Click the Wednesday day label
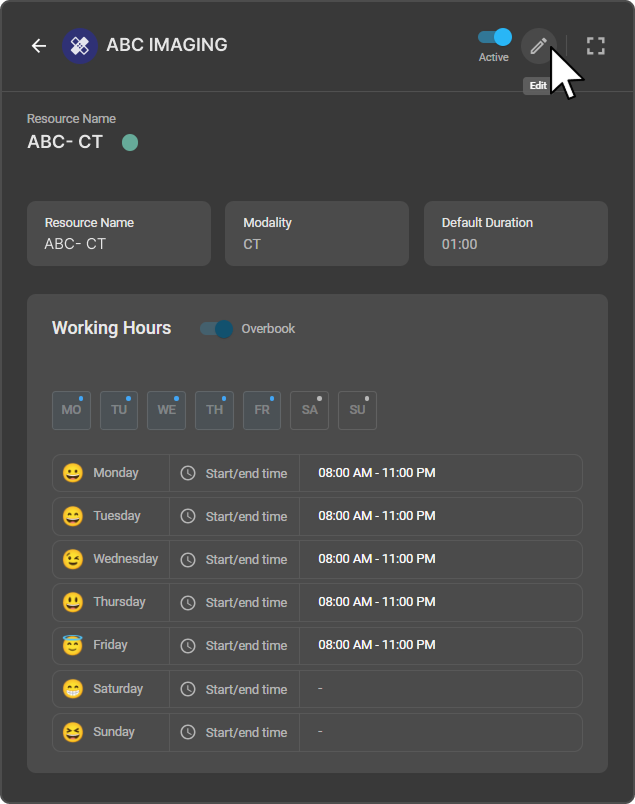The image size is (635, 804). tap(126, 559)
